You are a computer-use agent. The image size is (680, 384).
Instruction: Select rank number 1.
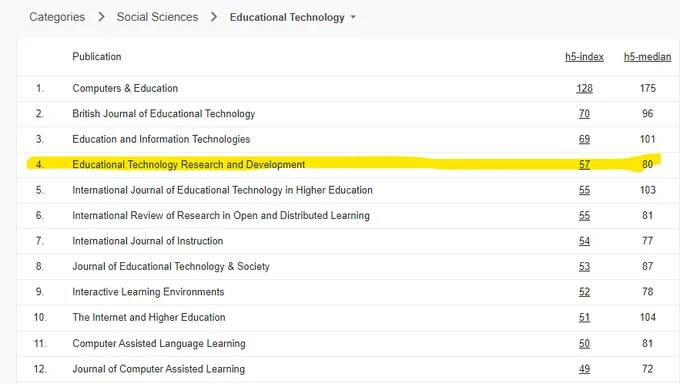click(40, 89)
